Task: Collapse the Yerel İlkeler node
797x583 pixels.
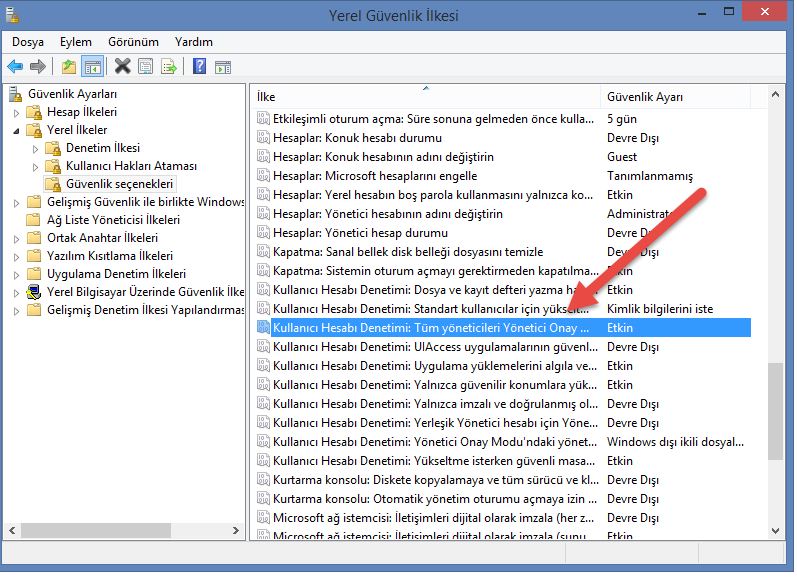Action: 17,131
